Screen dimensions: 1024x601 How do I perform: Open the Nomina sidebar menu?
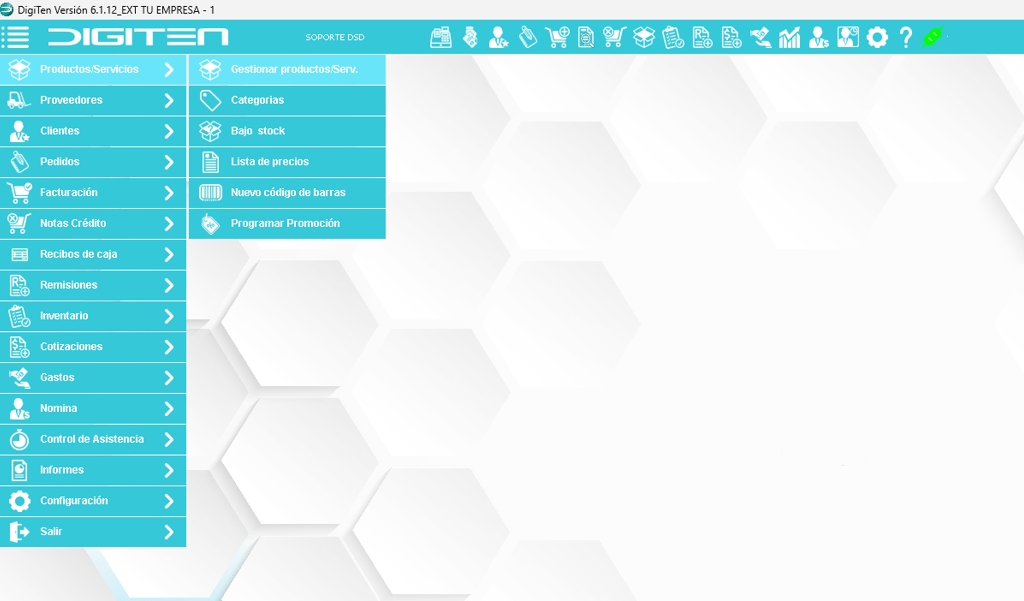click(x=93, y=408)
